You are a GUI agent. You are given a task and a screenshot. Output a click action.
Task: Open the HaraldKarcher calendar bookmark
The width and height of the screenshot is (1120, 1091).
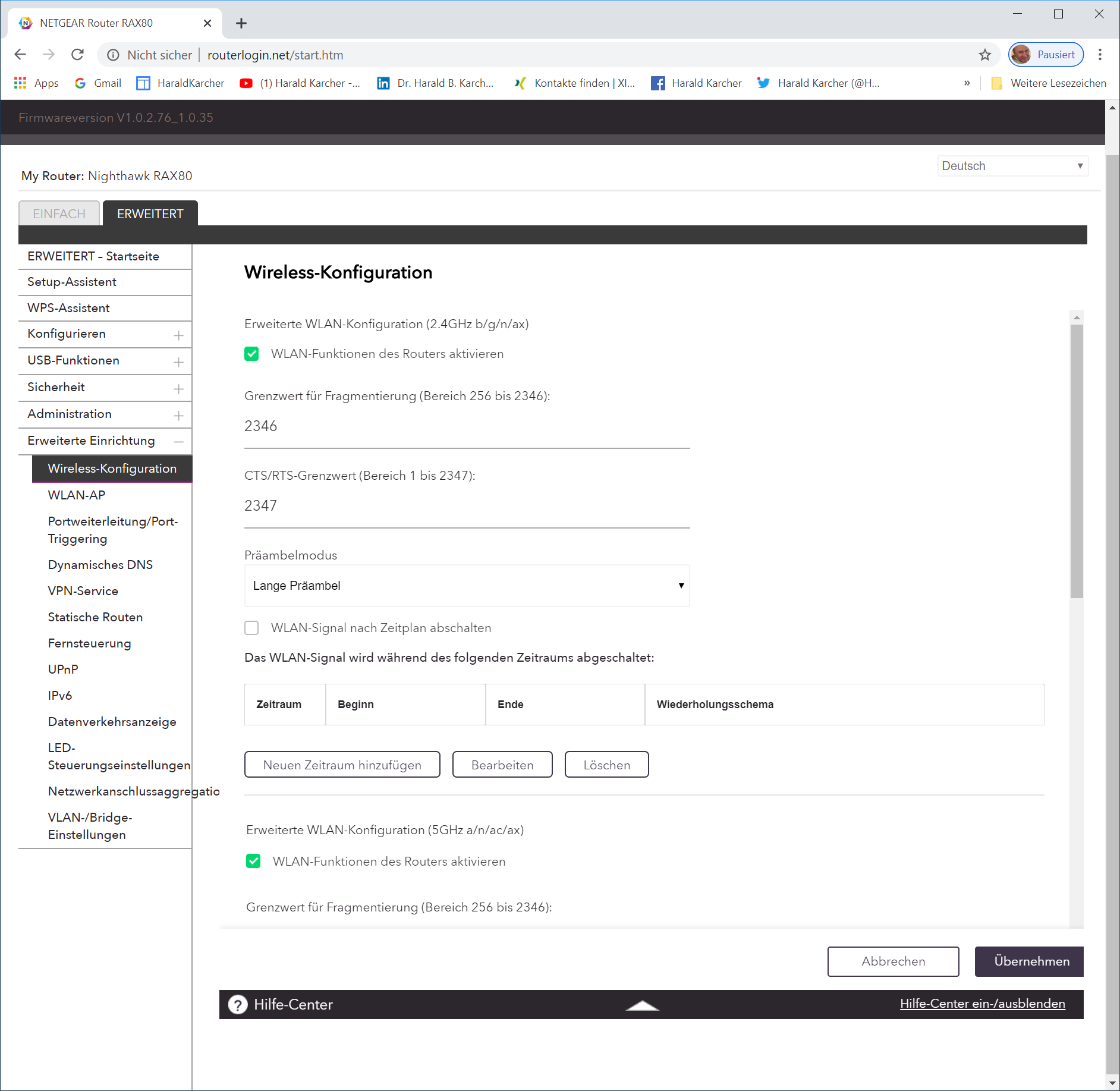click(x=181, y=83)
